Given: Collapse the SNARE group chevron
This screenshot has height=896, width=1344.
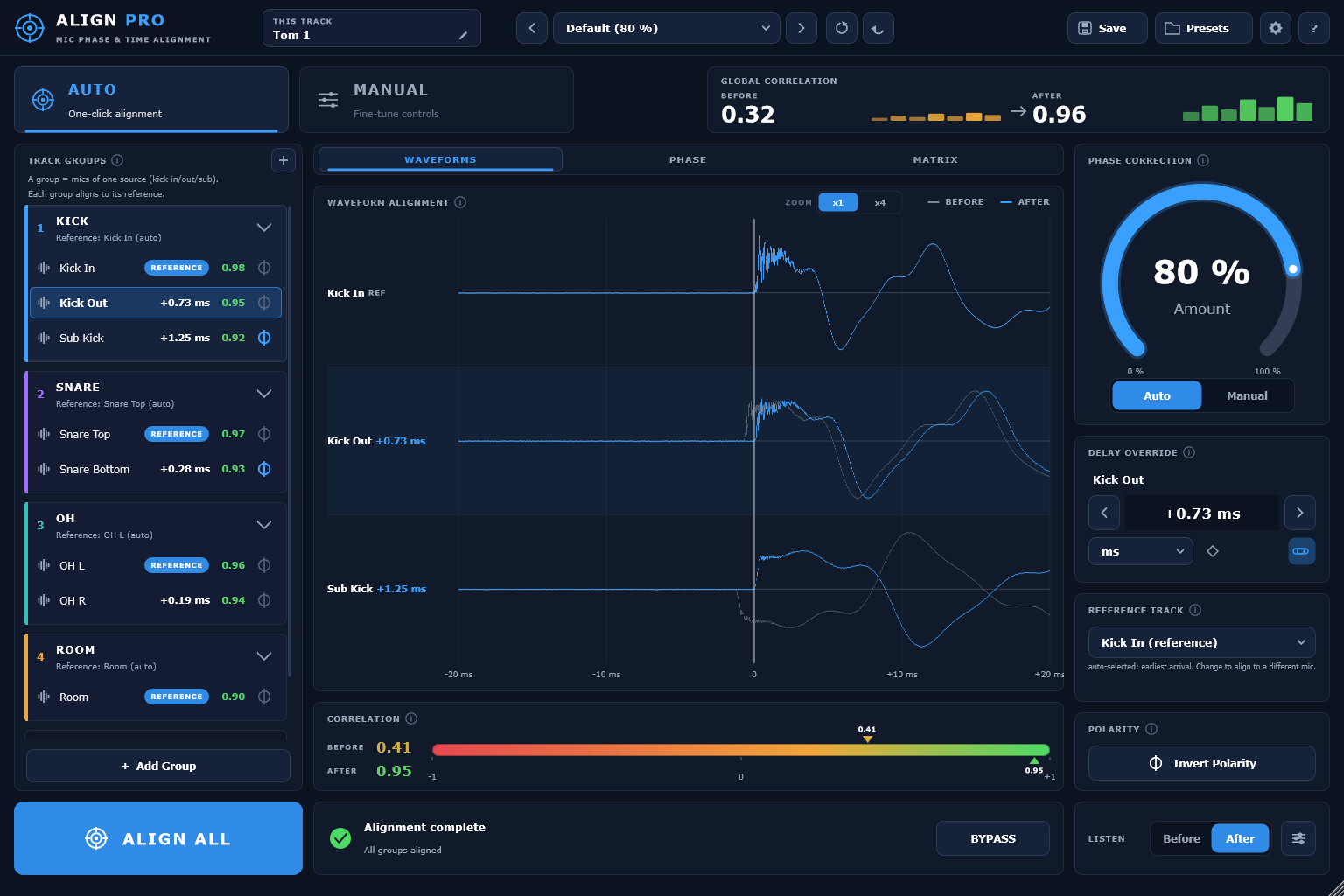Looking at the screenshot, I should click(x=264, y=394).
